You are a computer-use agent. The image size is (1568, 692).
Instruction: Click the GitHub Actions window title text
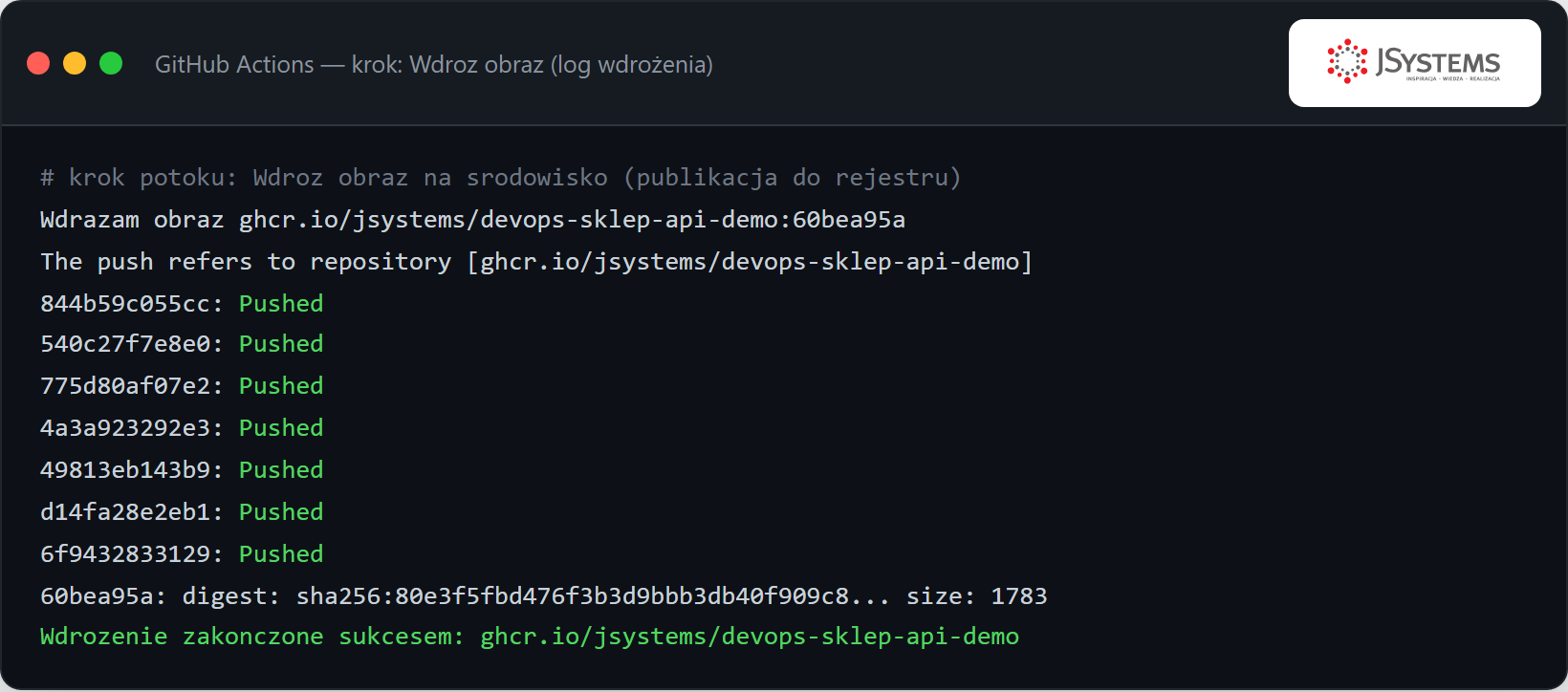(434, 65)
